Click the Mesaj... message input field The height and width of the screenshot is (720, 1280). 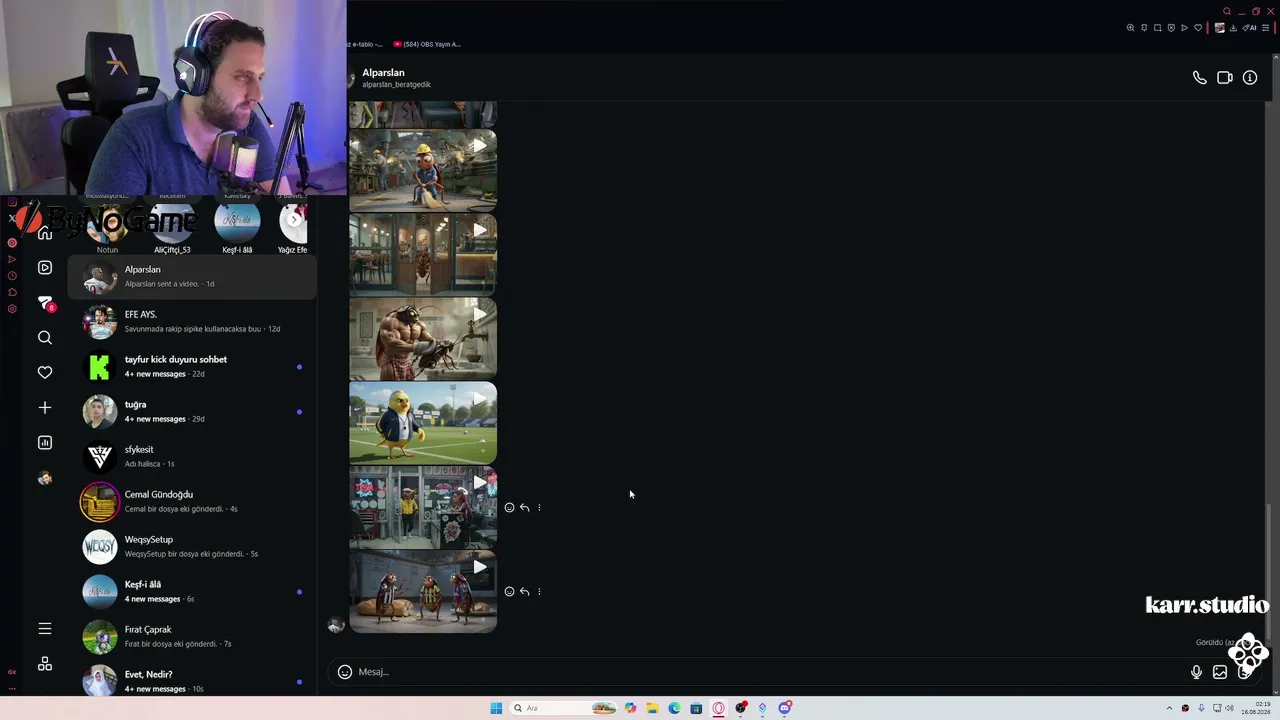pos(770,672)
